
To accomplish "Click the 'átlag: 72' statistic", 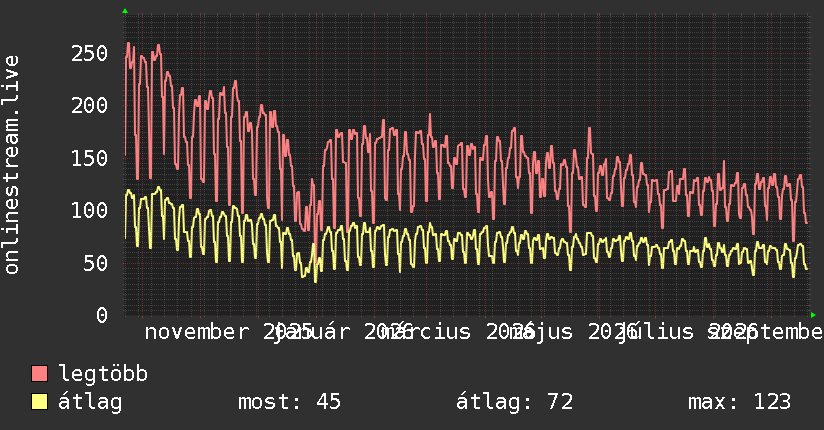I will pos(514,402).
